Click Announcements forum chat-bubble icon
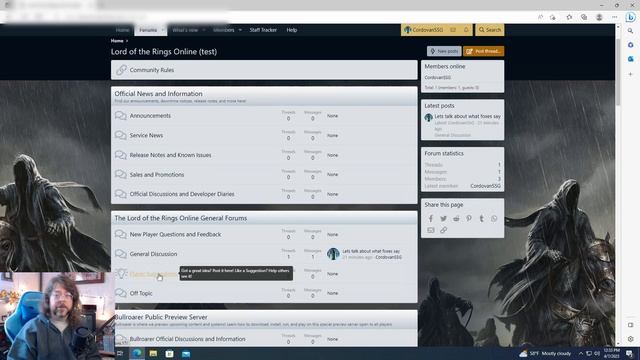The width and height of the screenshot is (640, 360). (x=120, y=116)
